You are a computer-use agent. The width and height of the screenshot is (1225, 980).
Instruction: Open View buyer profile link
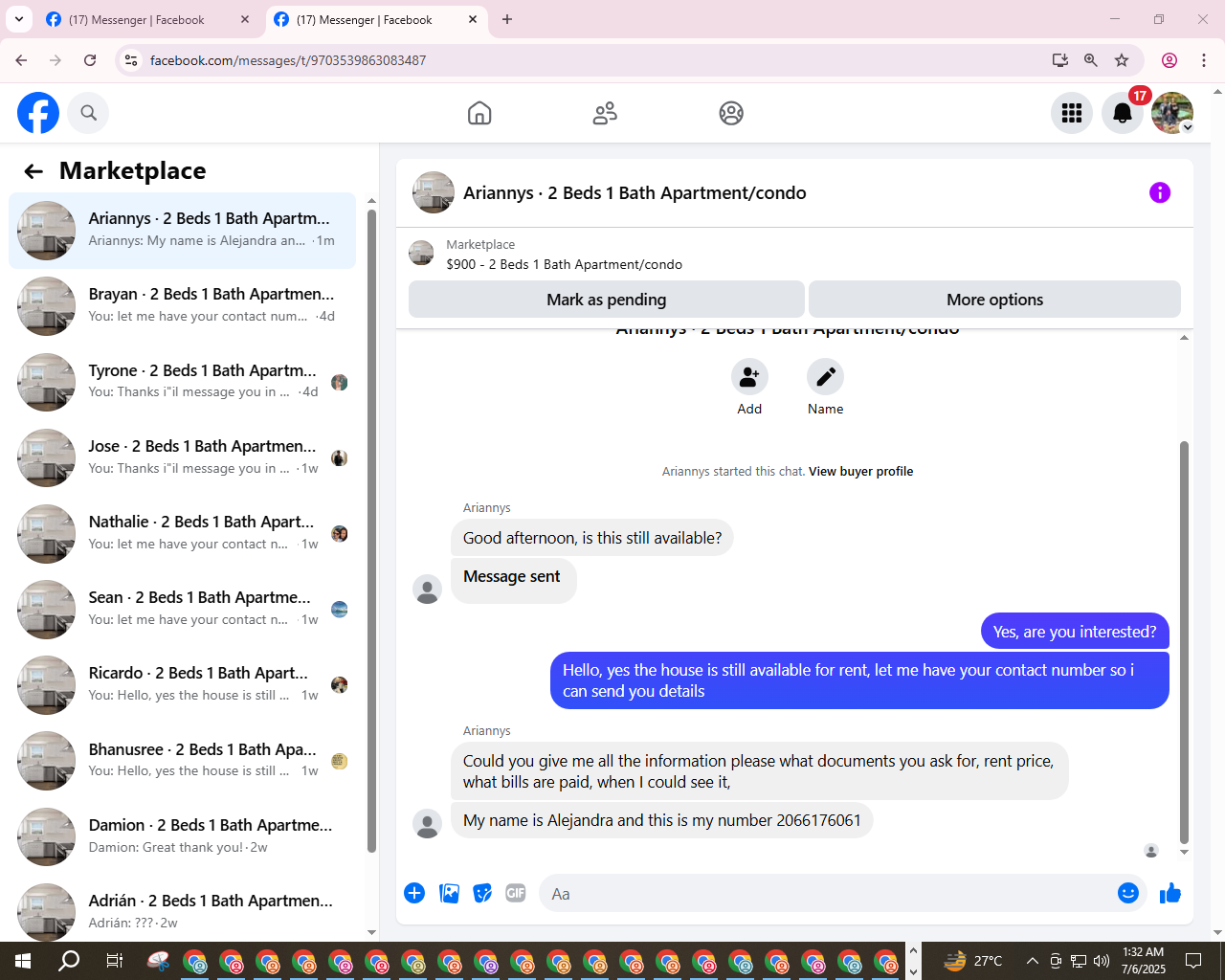click(860, 471)
